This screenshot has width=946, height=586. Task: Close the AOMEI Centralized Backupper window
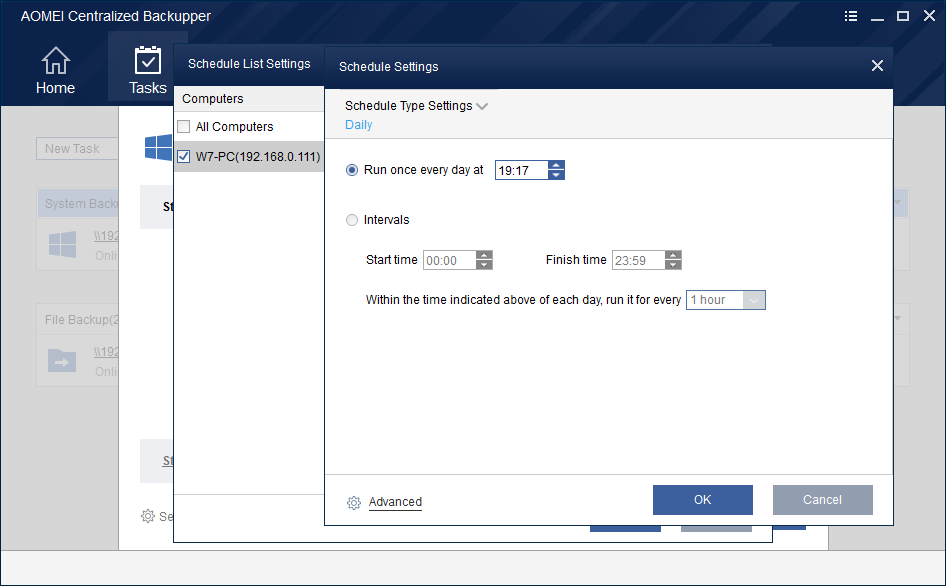tap(929, 16)
